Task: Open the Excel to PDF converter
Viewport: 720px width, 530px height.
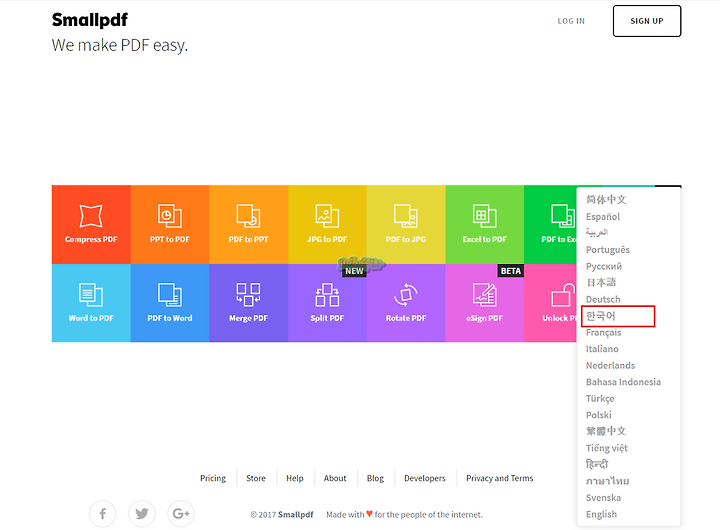Action: pyautogui.click(x=485, y=224)
